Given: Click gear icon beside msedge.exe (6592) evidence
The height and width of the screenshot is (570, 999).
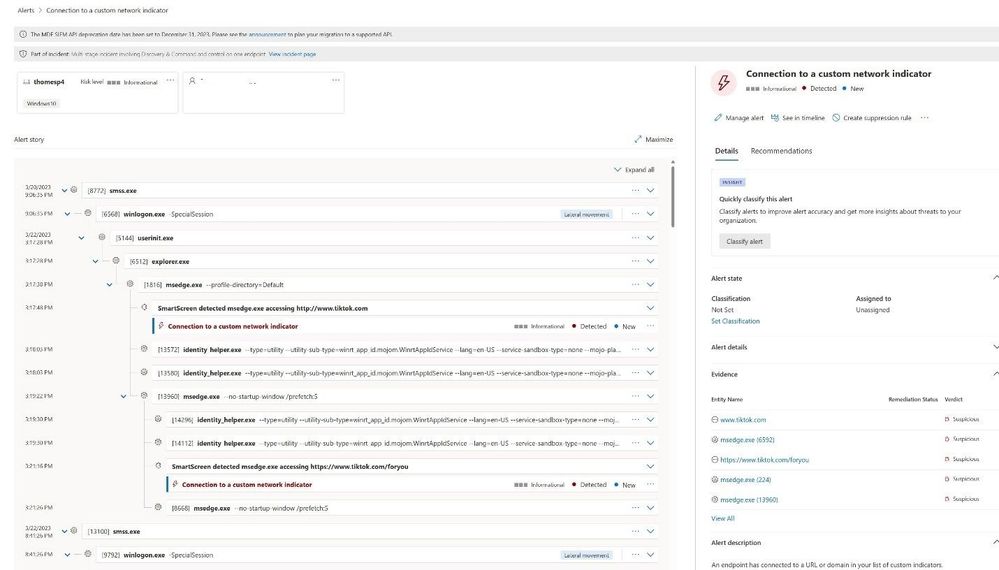Looking at the screenshot, I should 715,439.
